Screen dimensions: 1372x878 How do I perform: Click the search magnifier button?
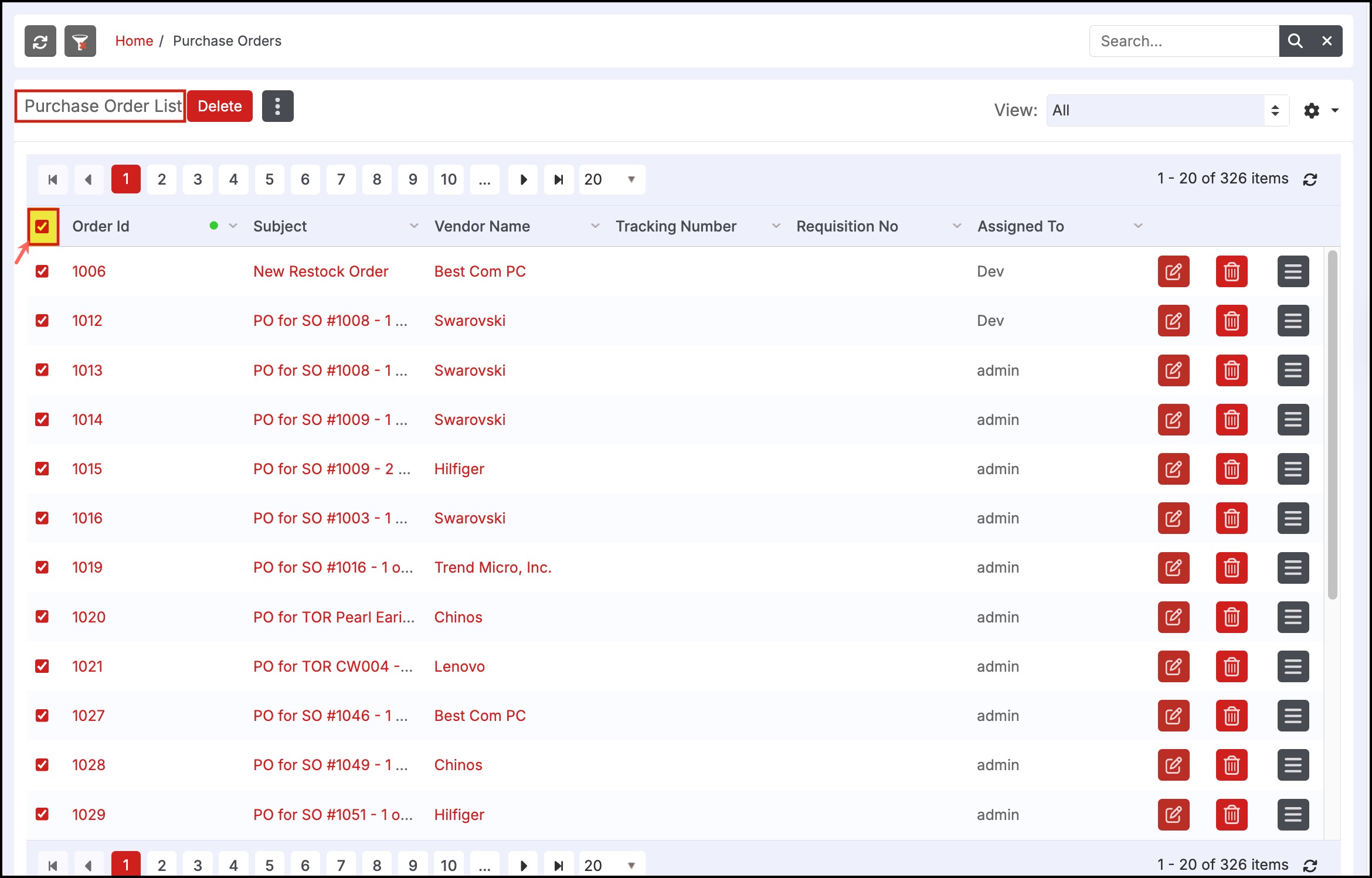click(1295, 41)
